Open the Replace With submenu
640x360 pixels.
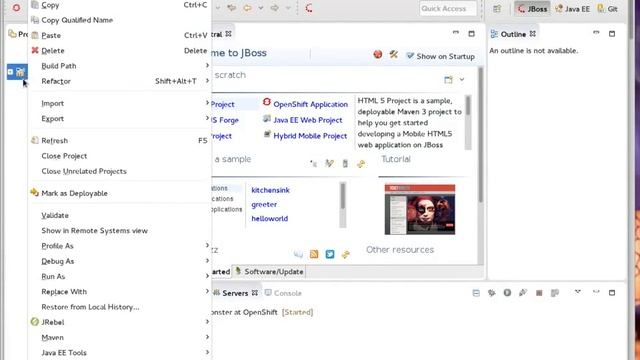pos(119,291)
